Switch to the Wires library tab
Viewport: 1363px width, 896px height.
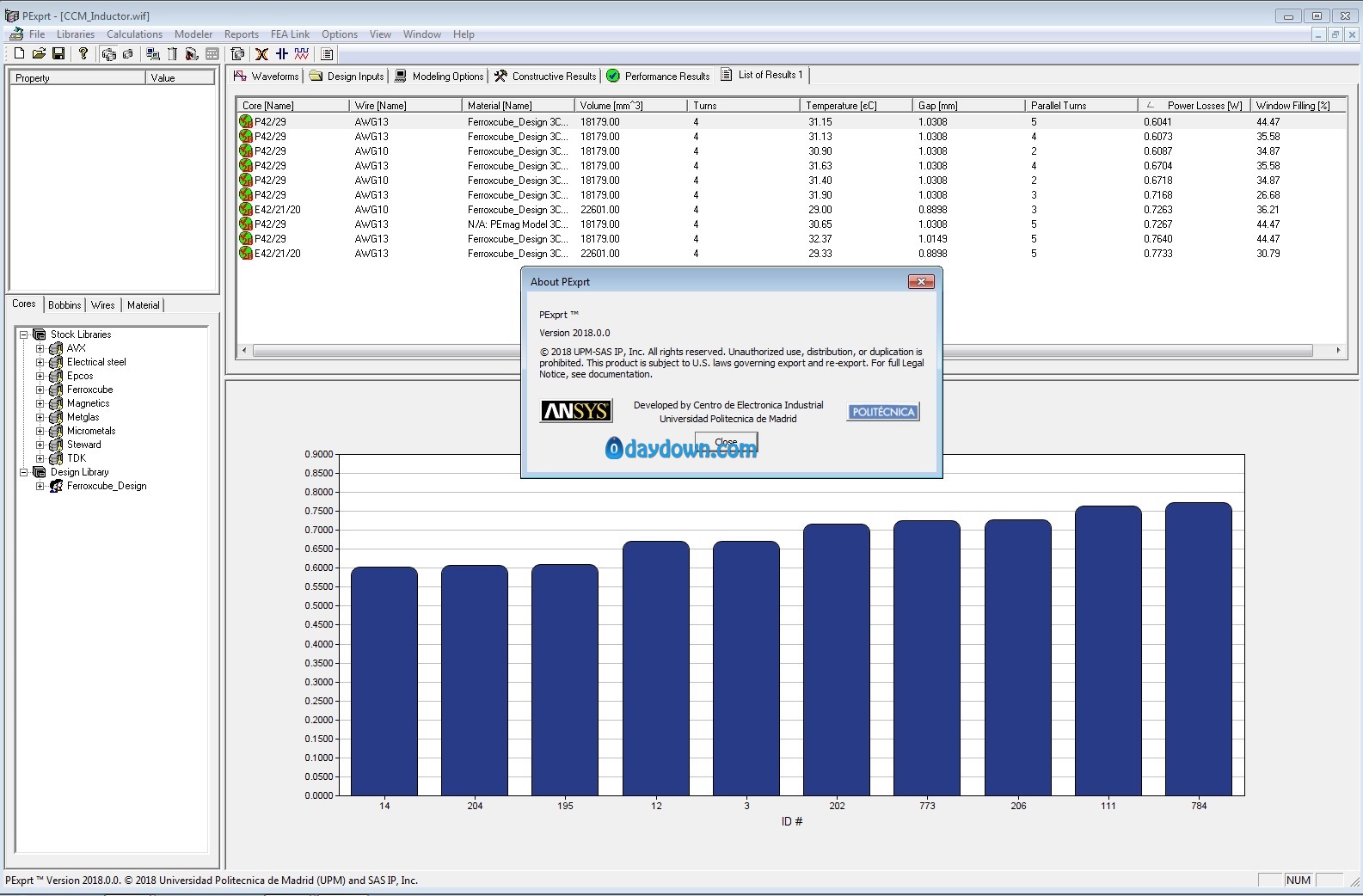pyautogui.click(x=103, y=304)
